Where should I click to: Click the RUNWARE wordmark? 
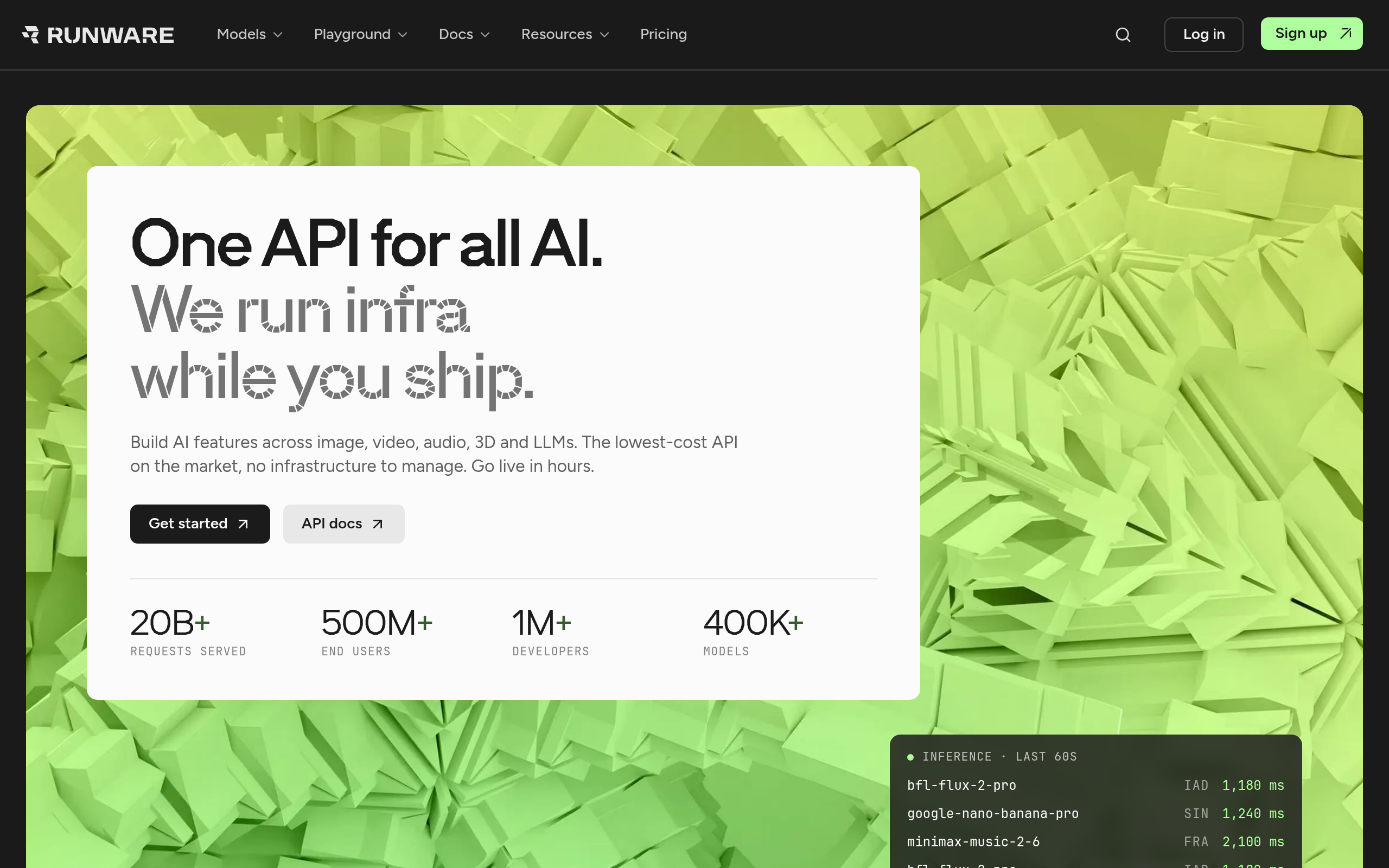(x=110, y=35)
